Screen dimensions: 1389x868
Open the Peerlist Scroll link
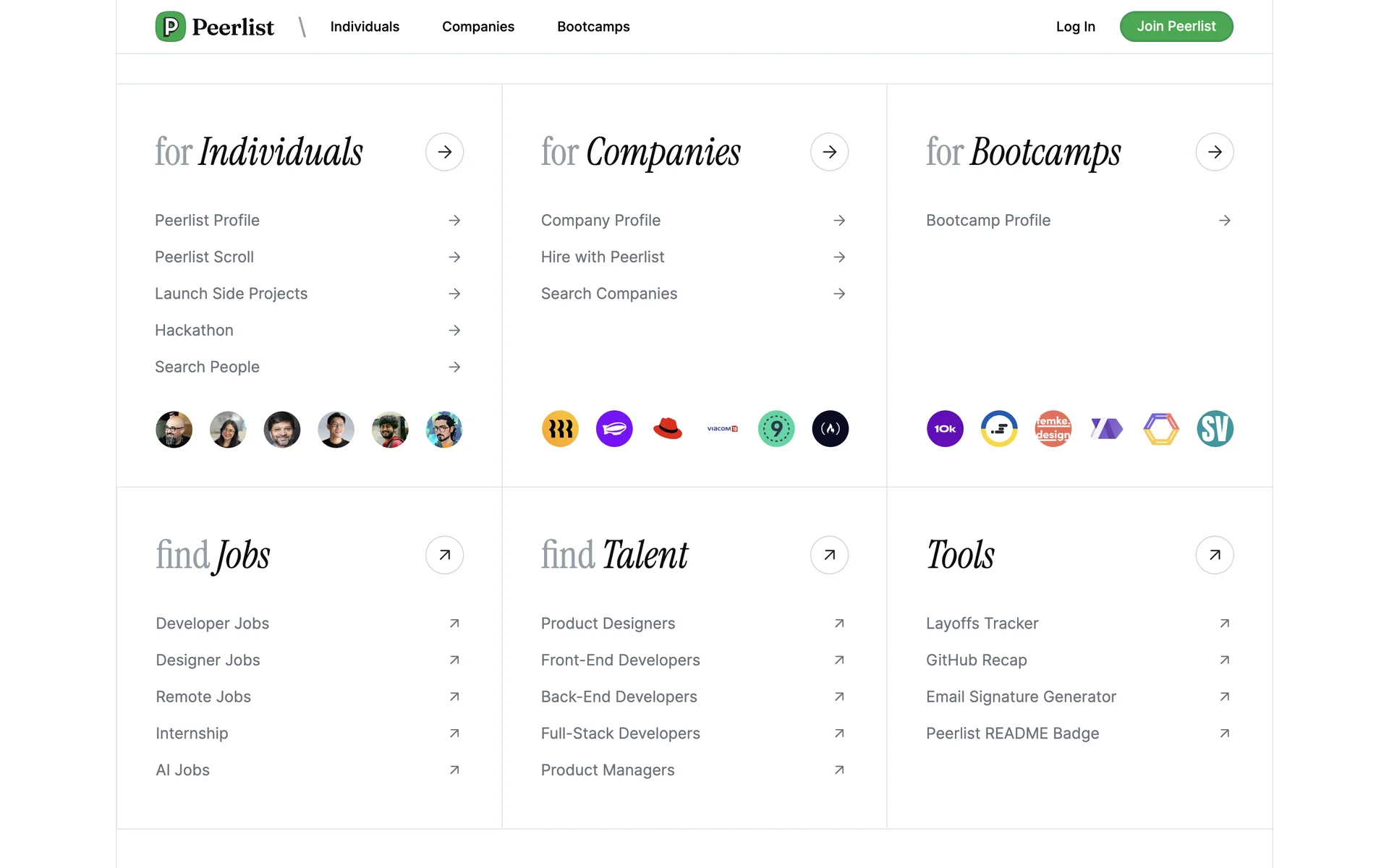205,257
